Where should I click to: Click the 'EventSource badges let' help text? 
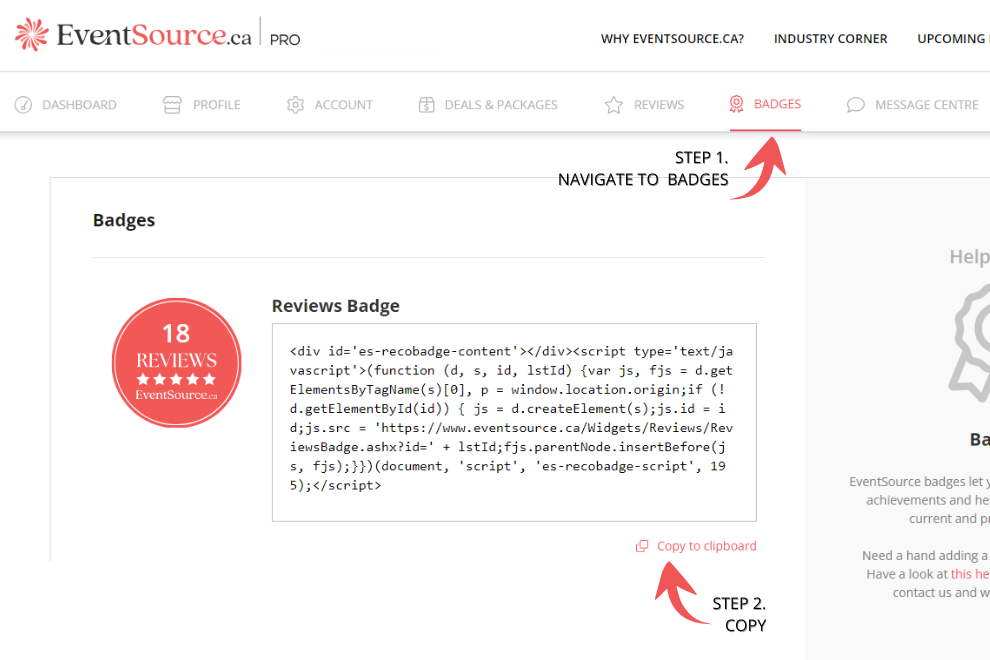919,482
